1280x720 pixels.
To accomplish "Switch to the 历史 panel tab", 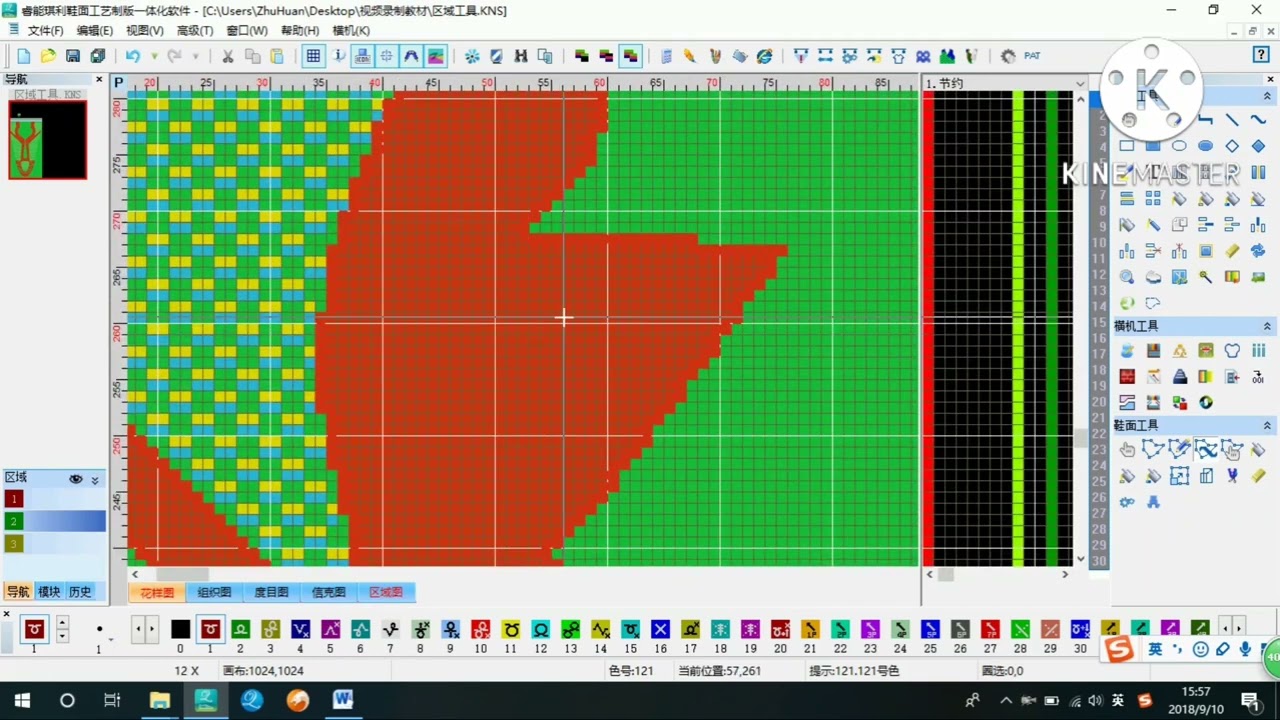I will [80, 592].
